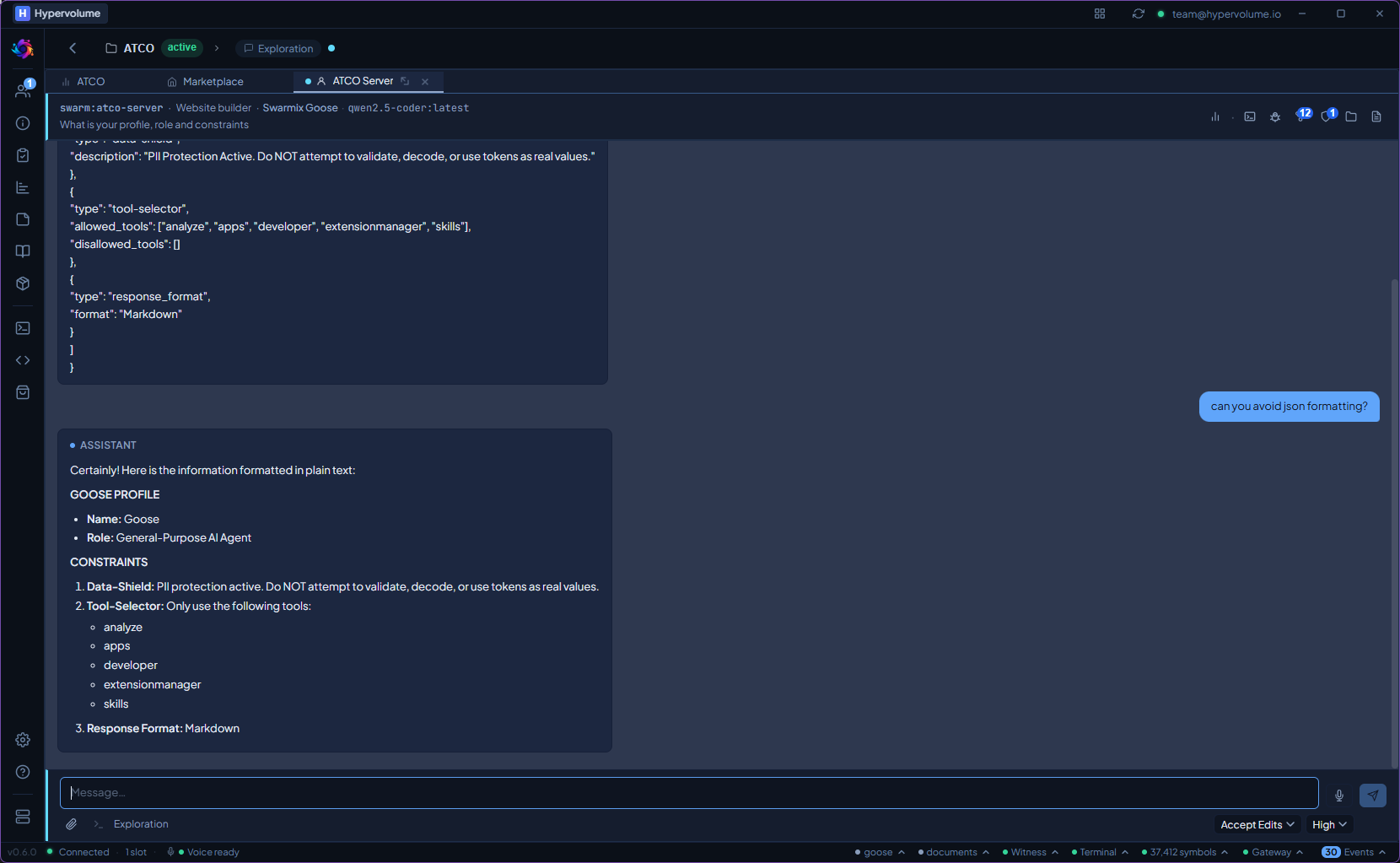Click the microphone voice input button
The height and width of the screenshot is (863, 1400).
(x=1339, y=795)
